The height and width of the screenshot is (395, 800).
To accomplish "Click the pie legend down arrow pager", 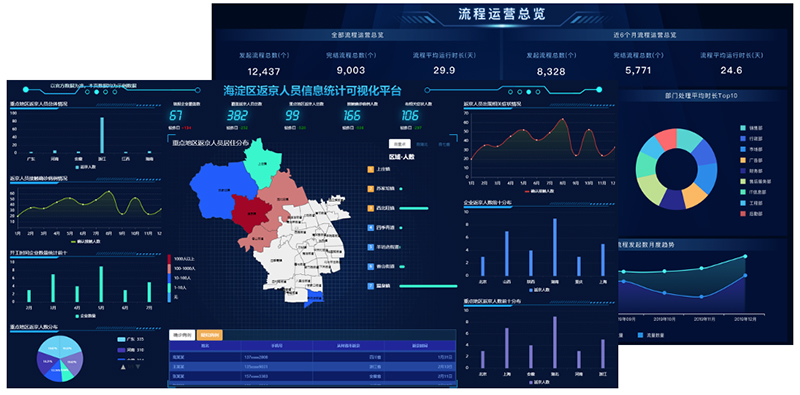I will coord(138,366).
